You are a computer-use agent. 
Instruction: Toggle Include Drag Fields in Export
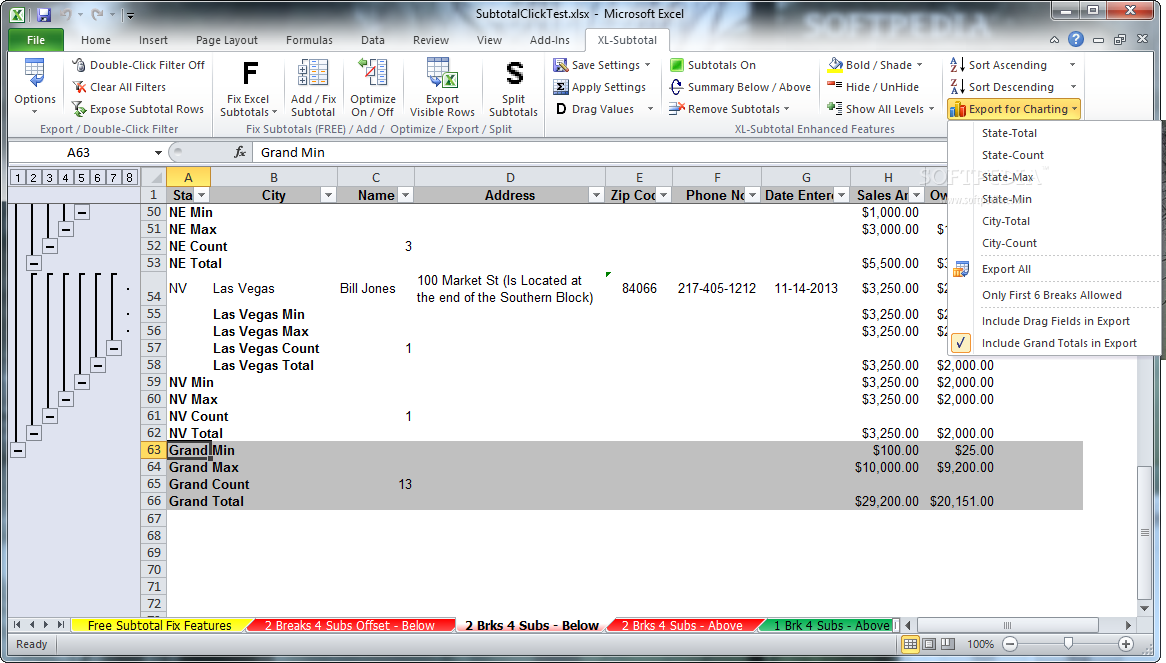point(1055,321)
